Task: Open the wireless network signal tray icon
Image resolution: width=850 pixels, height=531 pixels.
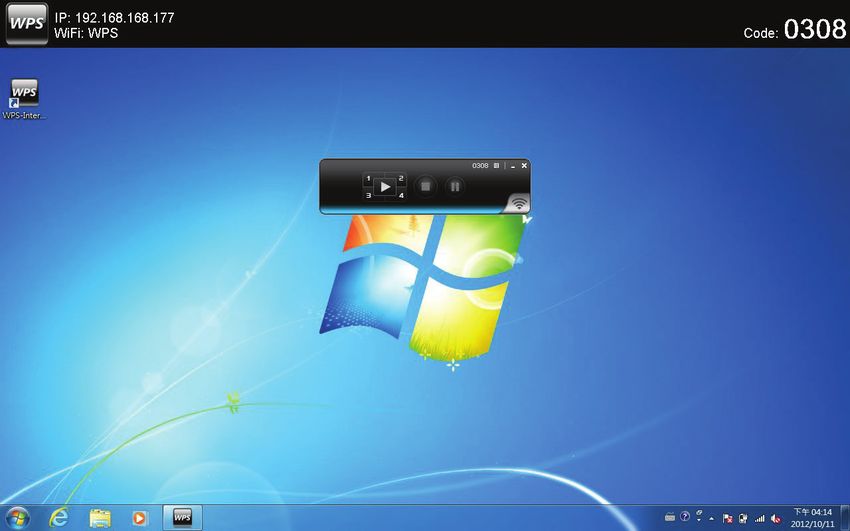Action: point(760,519)
